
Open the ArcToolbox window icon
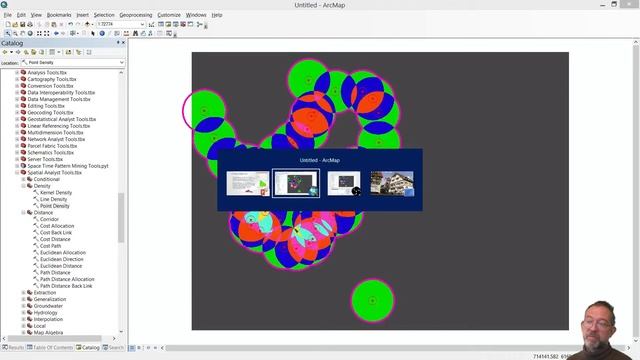[183, 24]
